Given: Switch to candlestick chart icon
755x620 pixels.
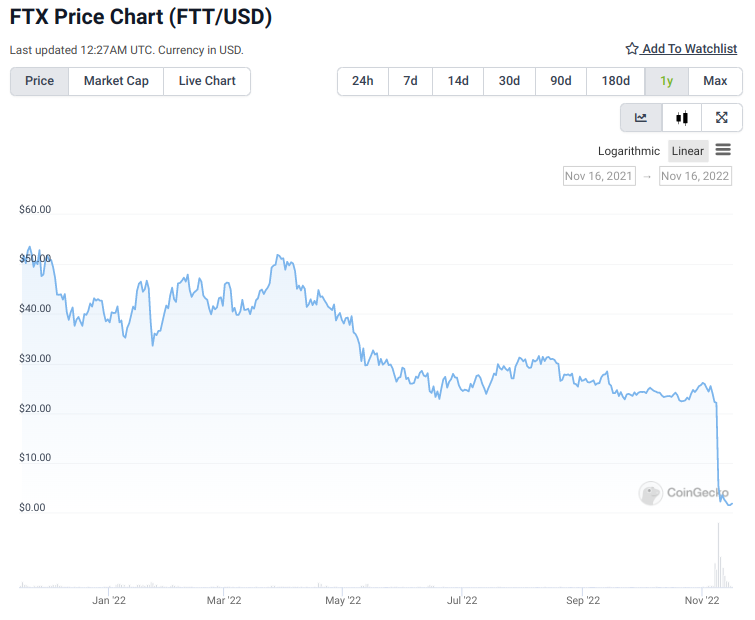Looking at the screenshot, I should (682, 118).
